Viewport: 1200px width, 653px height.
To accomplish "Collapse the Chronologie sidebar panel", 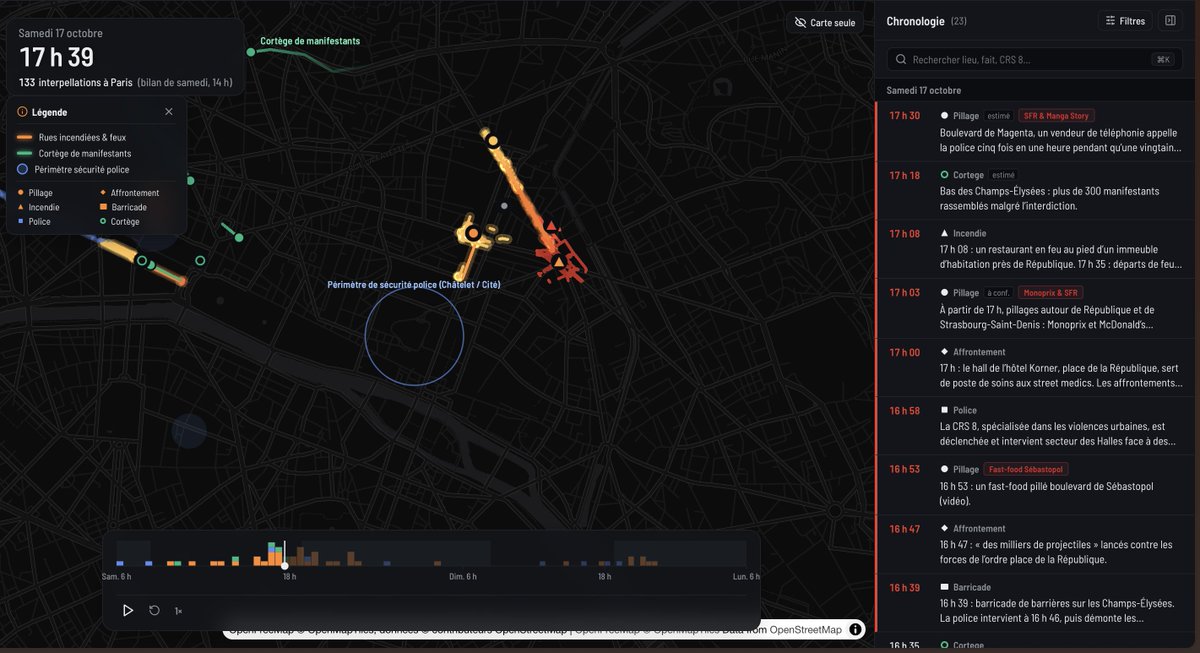I will pos(1169,21).
